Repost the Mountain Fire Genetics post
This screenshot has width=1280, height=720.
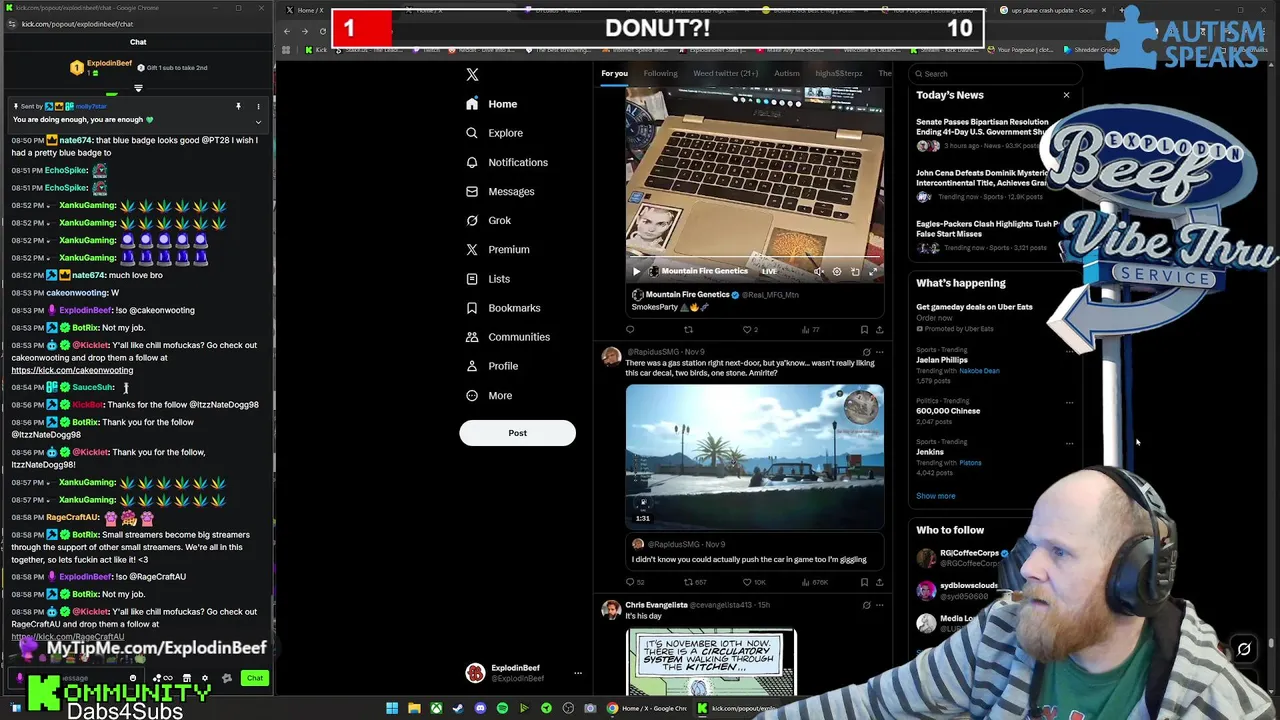pos(688,329)
